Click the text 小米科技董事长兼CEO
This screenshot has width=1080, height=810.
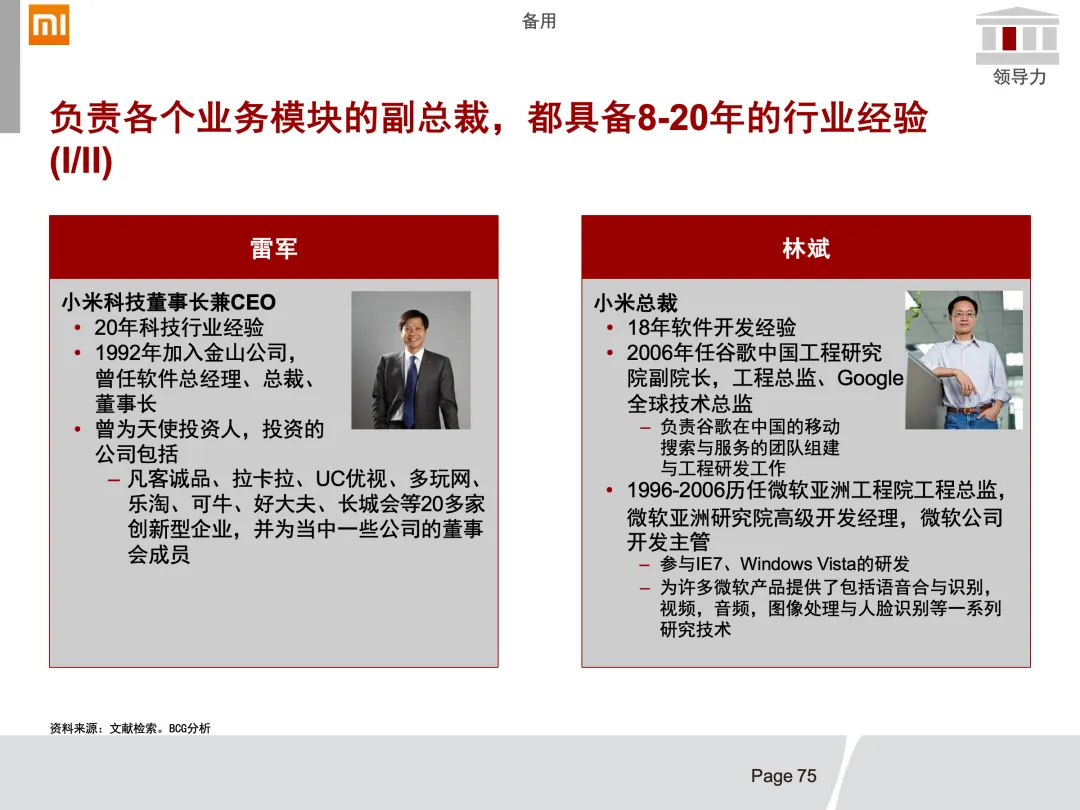click(169, 302)
